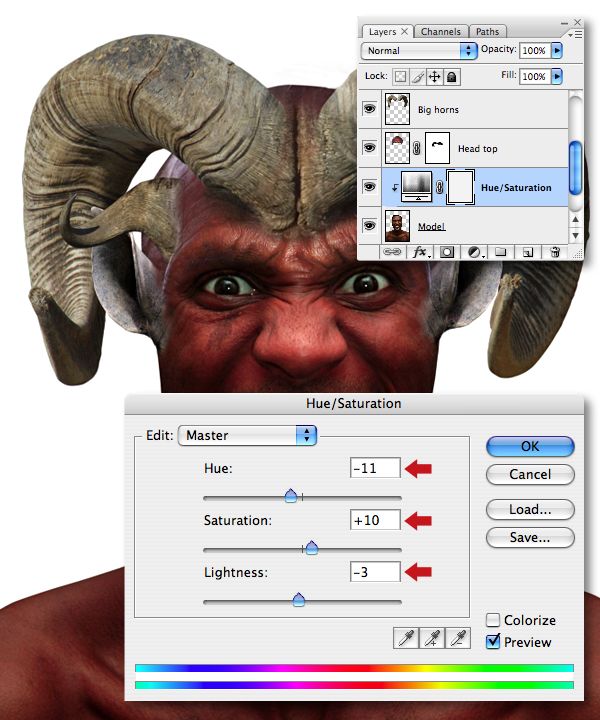The width and height of the screenshot is (600, 720).
Task: Close the Layers tab with its X
Action: click(404, 31)
